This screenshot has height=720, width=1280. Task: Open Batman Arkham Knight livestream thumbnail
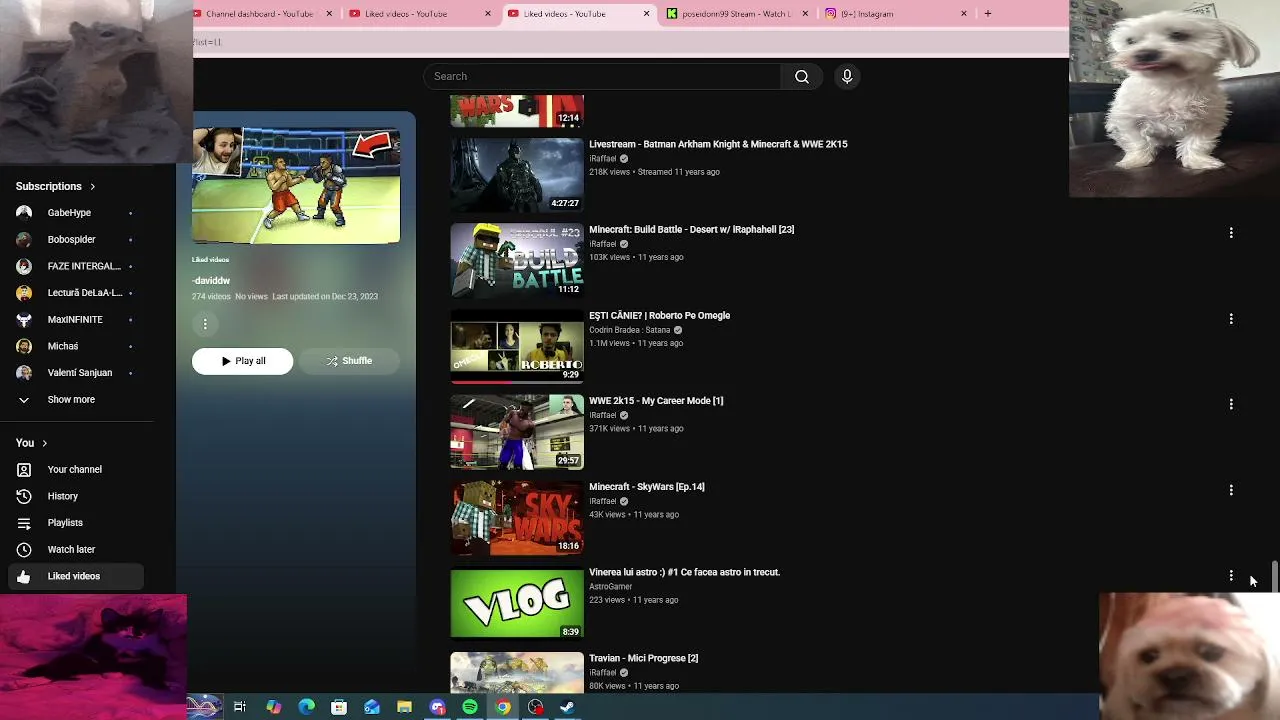pyautogui.click(x=517, y=174)
